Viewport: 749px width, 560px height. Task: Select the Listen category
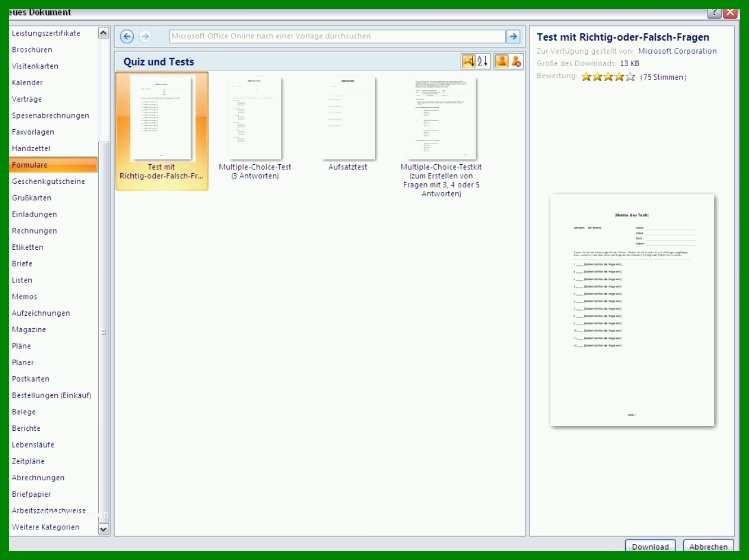click(22, 280)
